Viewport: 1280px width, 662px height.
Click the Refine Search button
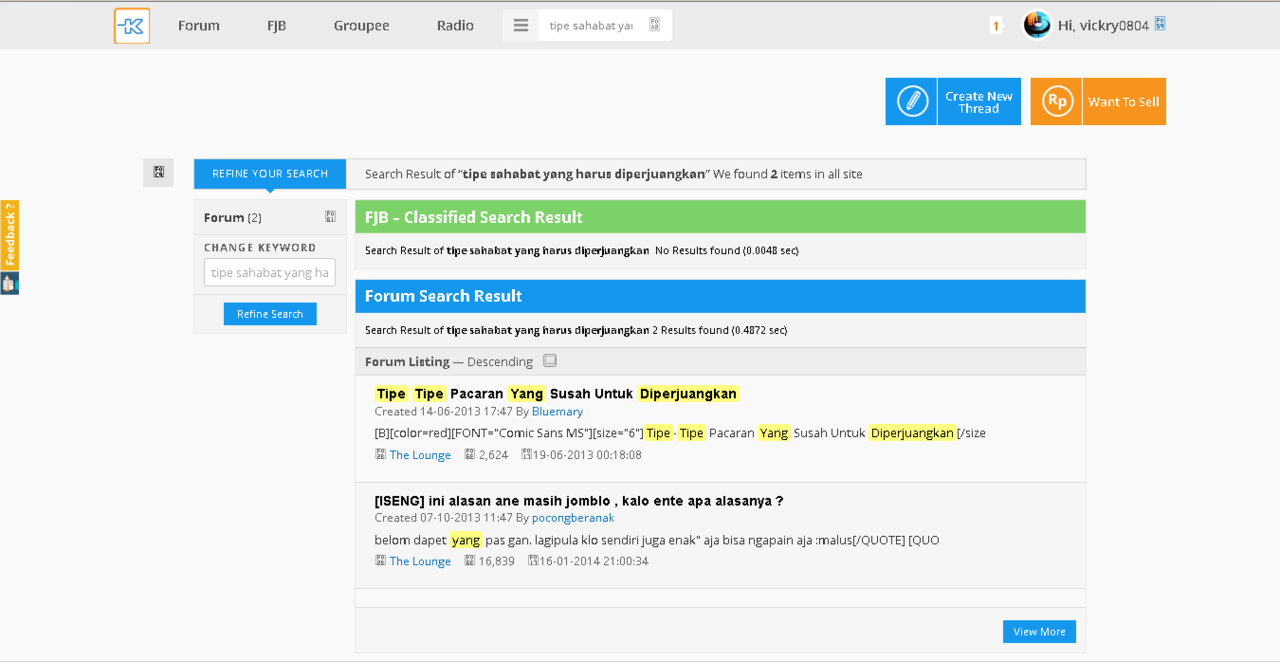(x=270, y=314)
